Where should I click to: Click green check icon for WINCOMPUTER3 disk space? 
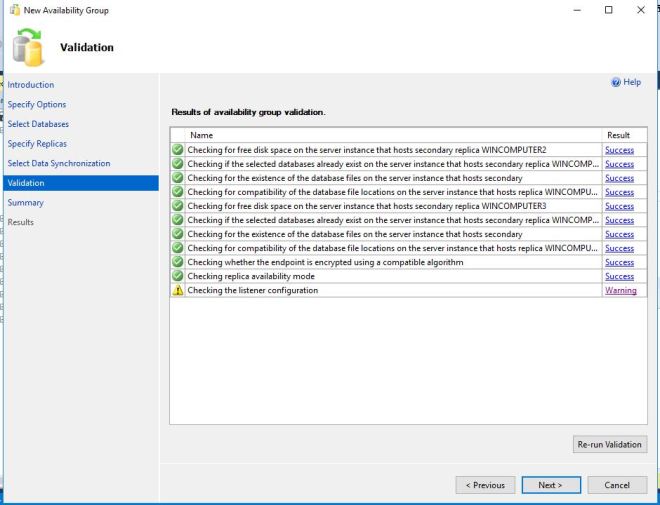point(178,206)
